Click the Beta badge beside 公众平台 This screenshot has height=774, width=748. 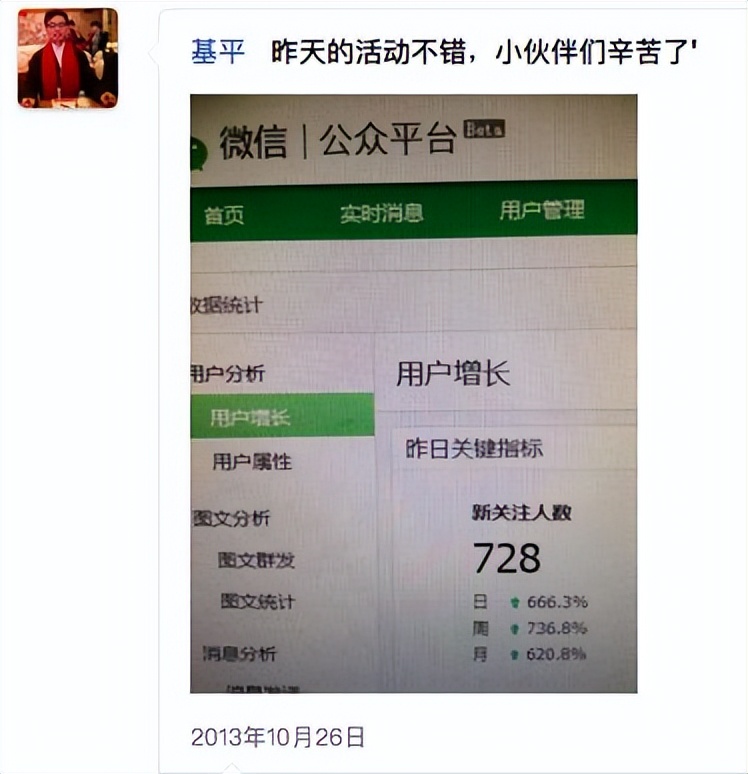click(484, 129)
